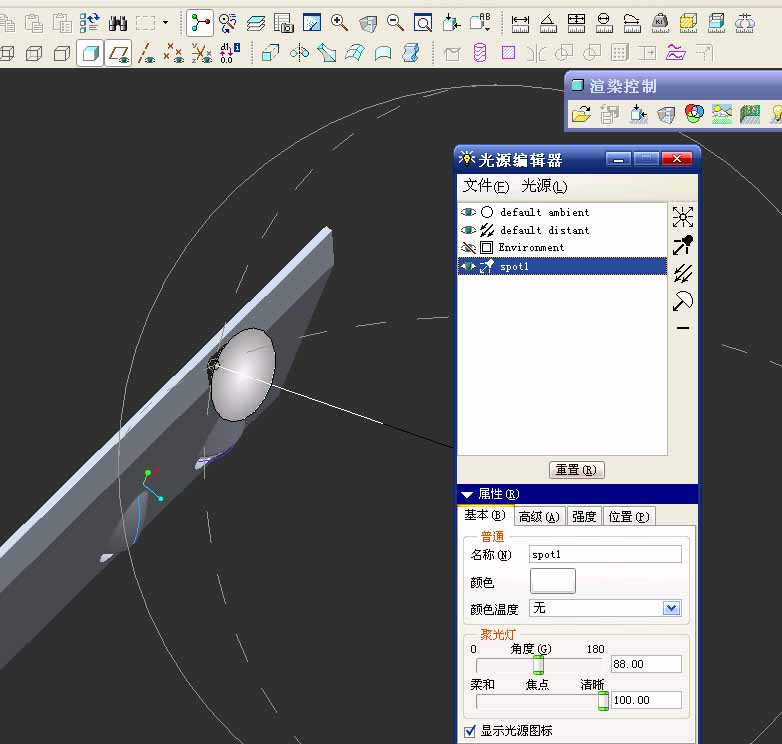Select no hidden line display mode

point(62,53)
